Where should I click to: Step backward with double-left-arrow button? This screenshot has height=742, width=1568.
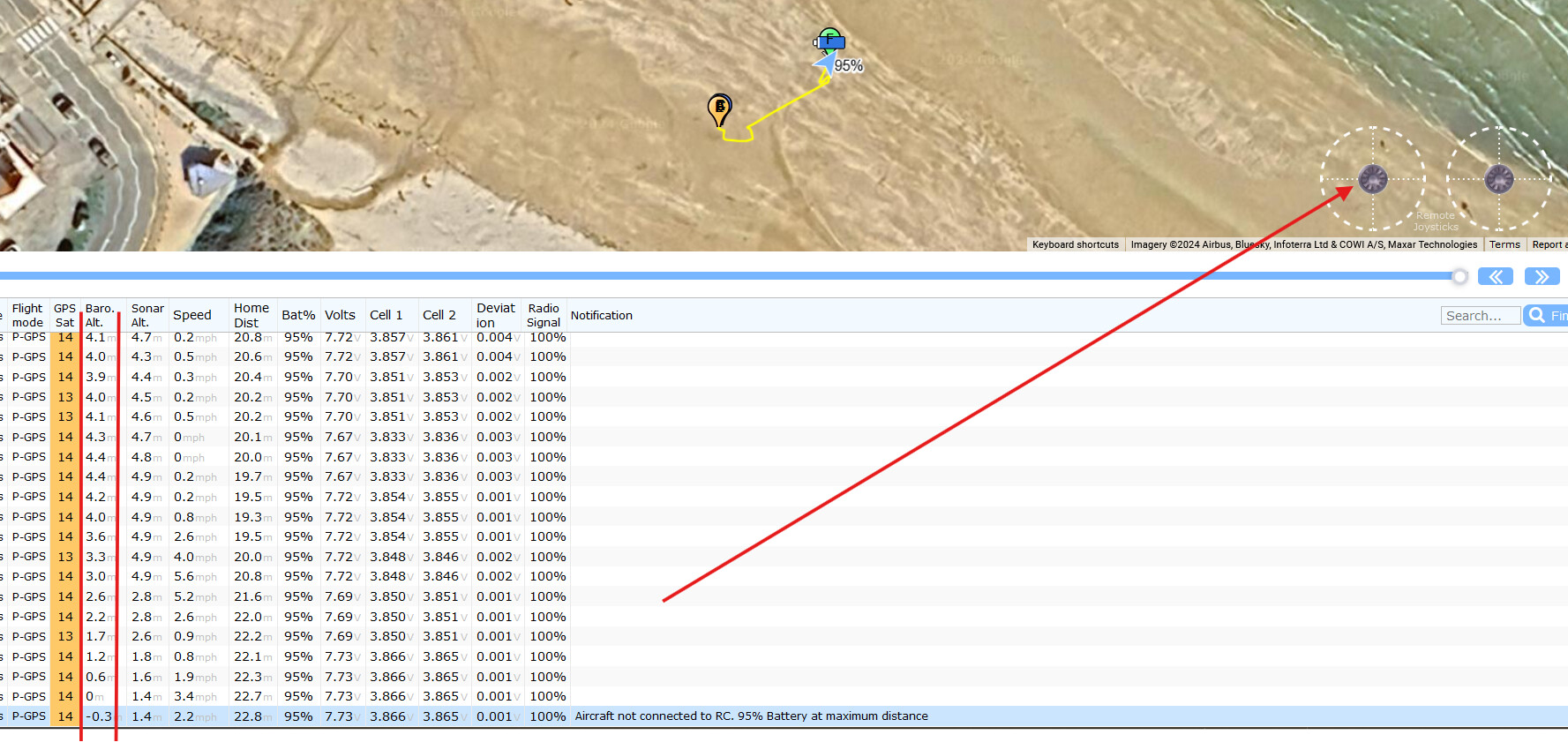1496,277
